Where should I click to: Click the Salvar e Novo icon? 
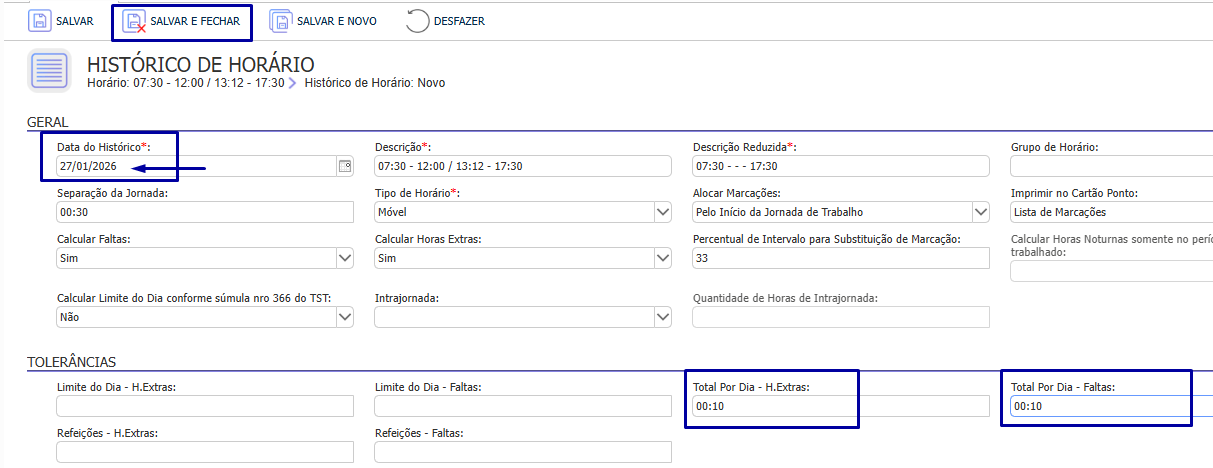point(281,21)
